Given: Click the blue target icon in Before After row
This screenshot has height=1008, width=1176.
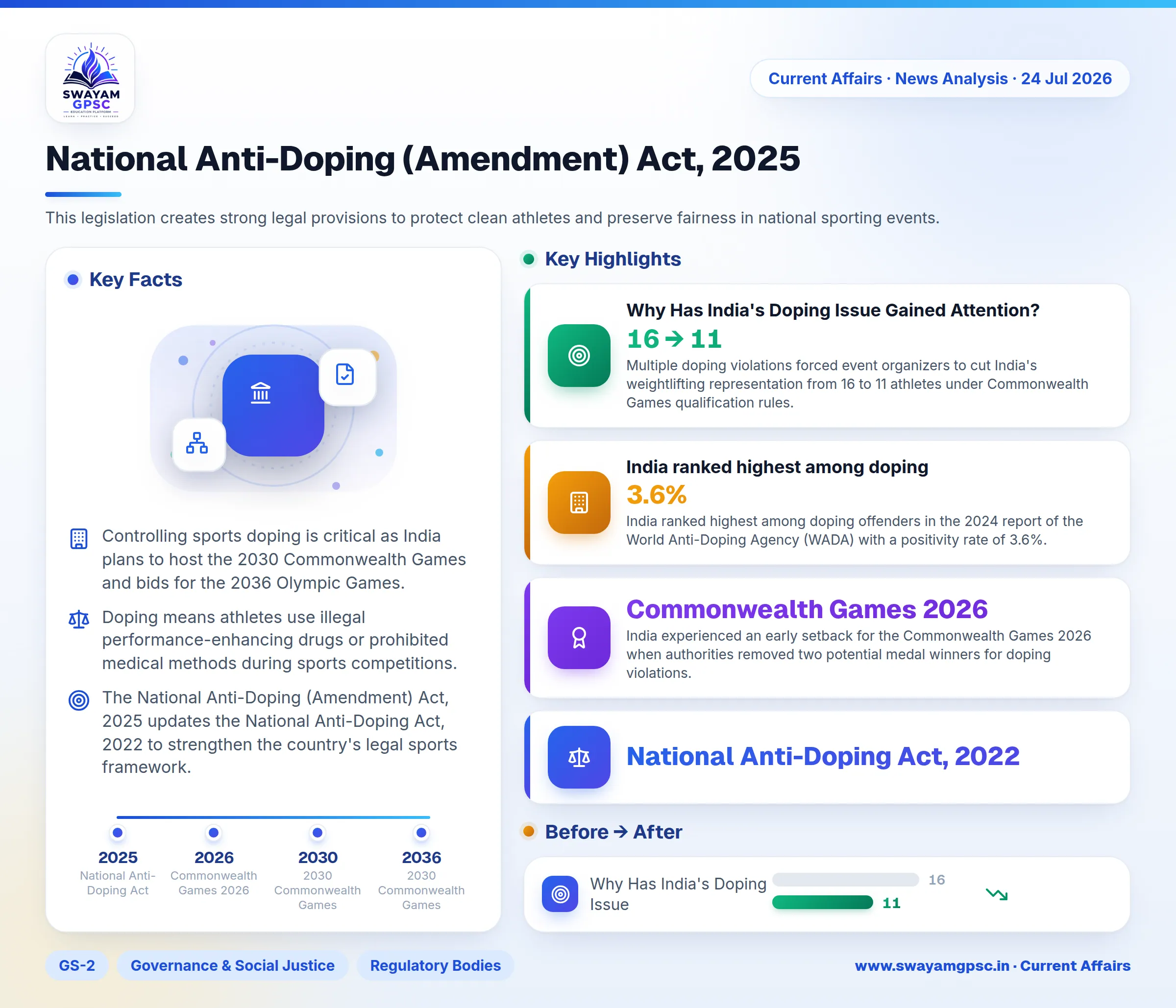Looking at the screenshot, I should pyautogui.click(x=560, y=894).
